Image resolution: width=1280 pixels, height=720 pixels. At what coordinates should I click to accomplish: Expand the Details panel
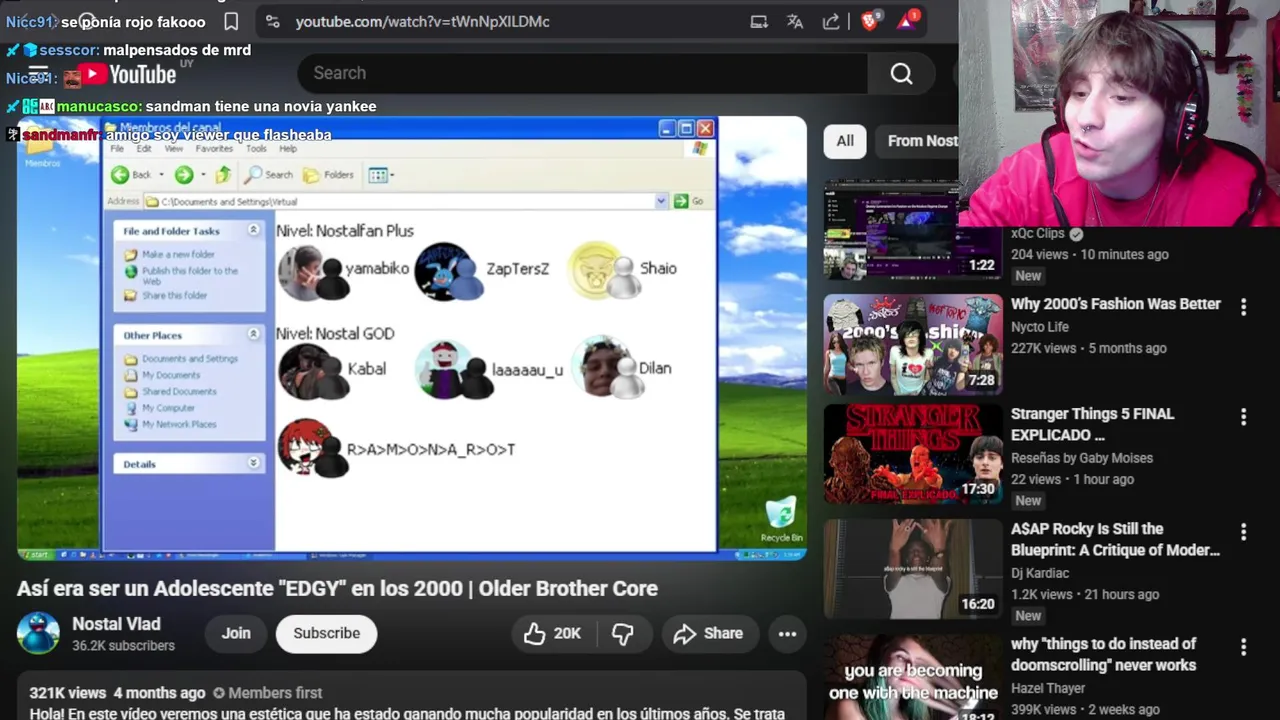253,463
